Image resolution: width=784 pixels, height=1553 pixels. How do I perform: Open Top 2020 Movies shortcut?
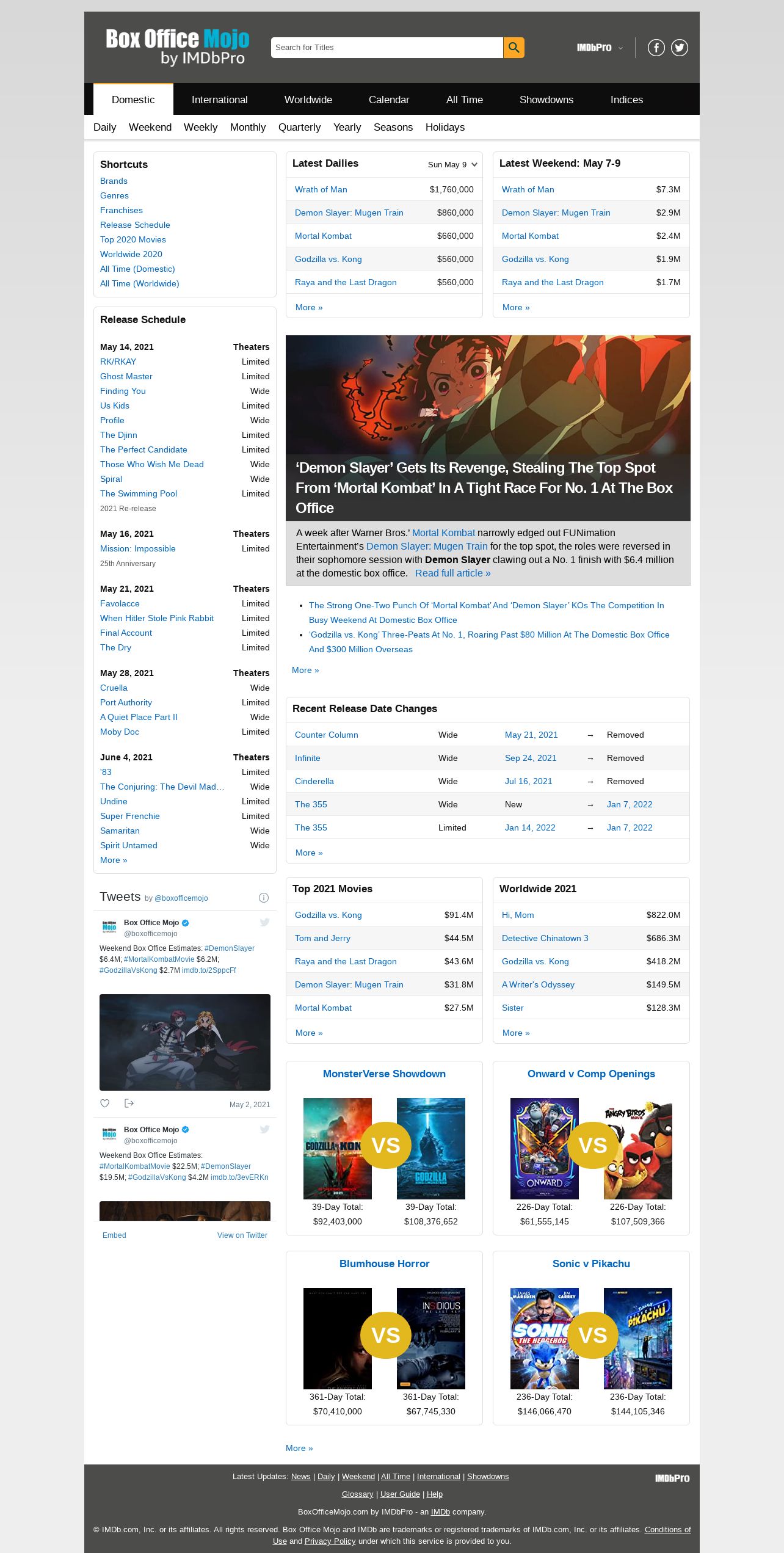133,239
